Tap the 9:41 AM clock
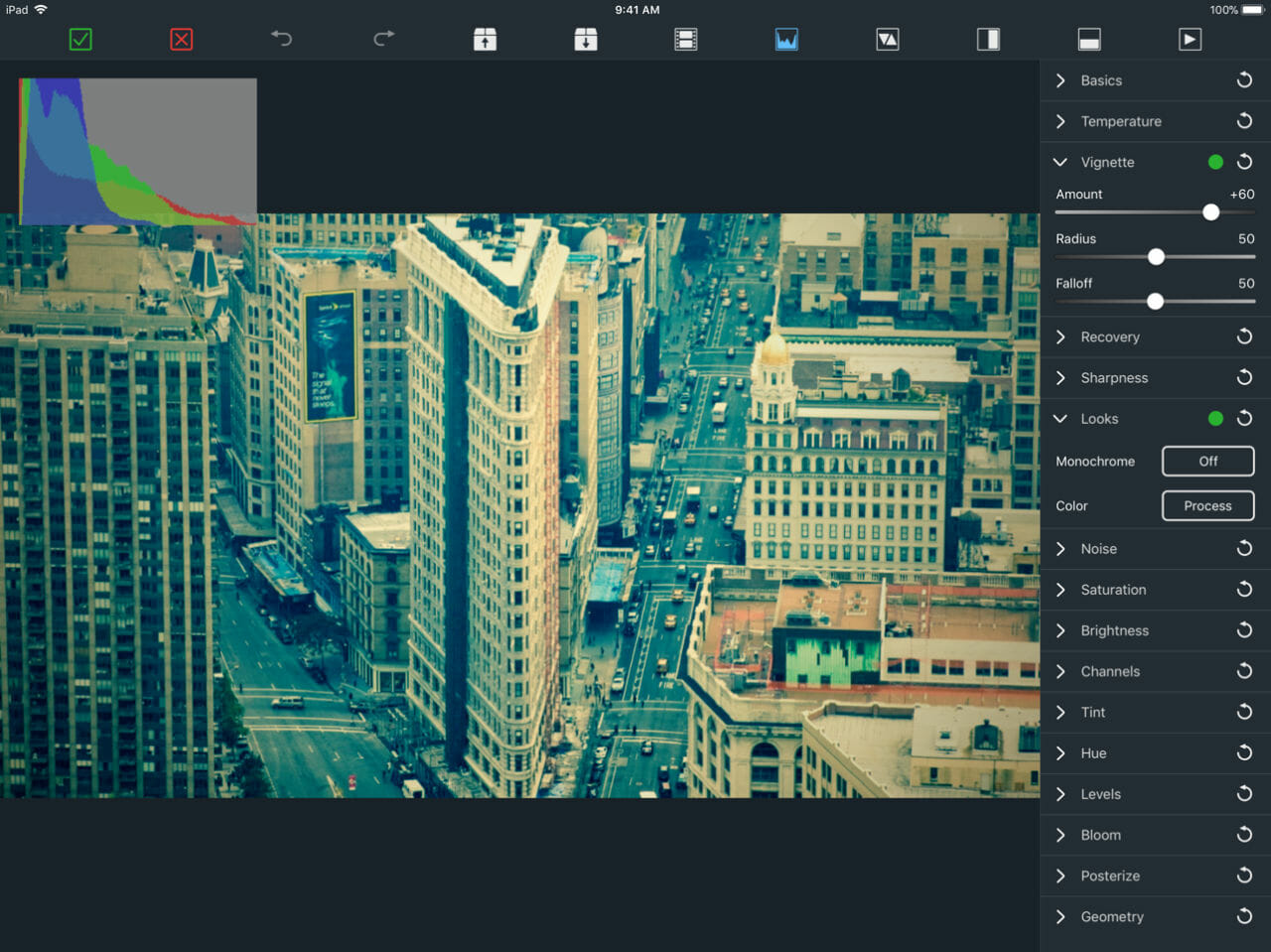The width and height of the screenshot is (1271, 952). (636, 10)
